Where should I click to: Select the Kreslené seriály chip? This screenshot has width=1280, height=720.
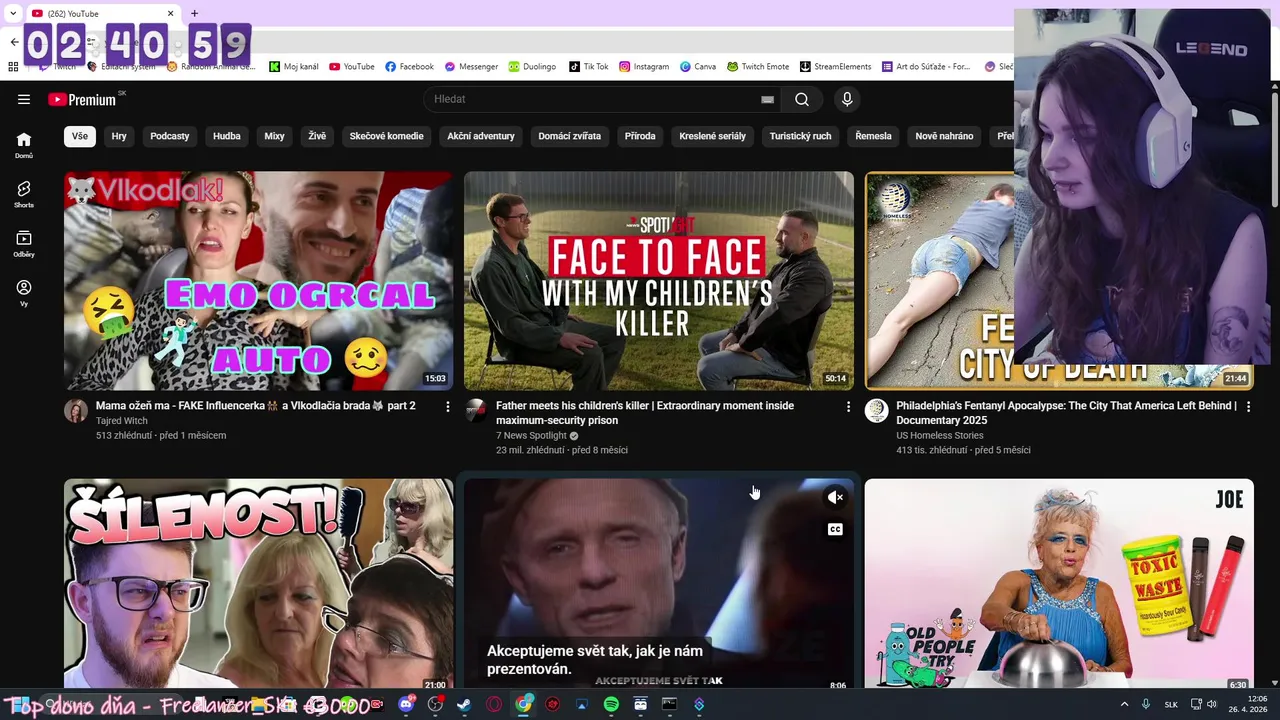(712, 136)
